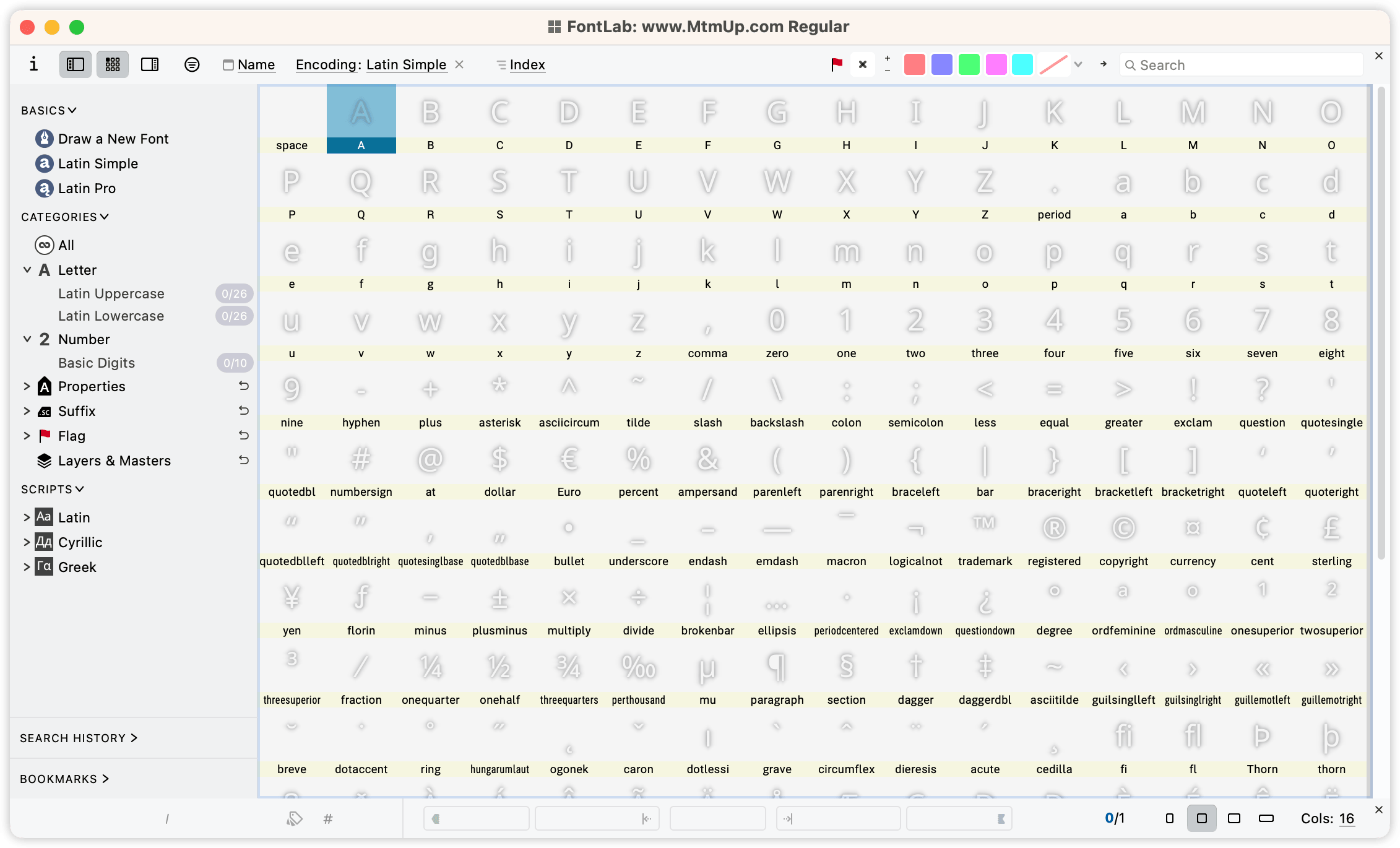Open the flag color dropdown arrow

click(x=1078, y=64)
